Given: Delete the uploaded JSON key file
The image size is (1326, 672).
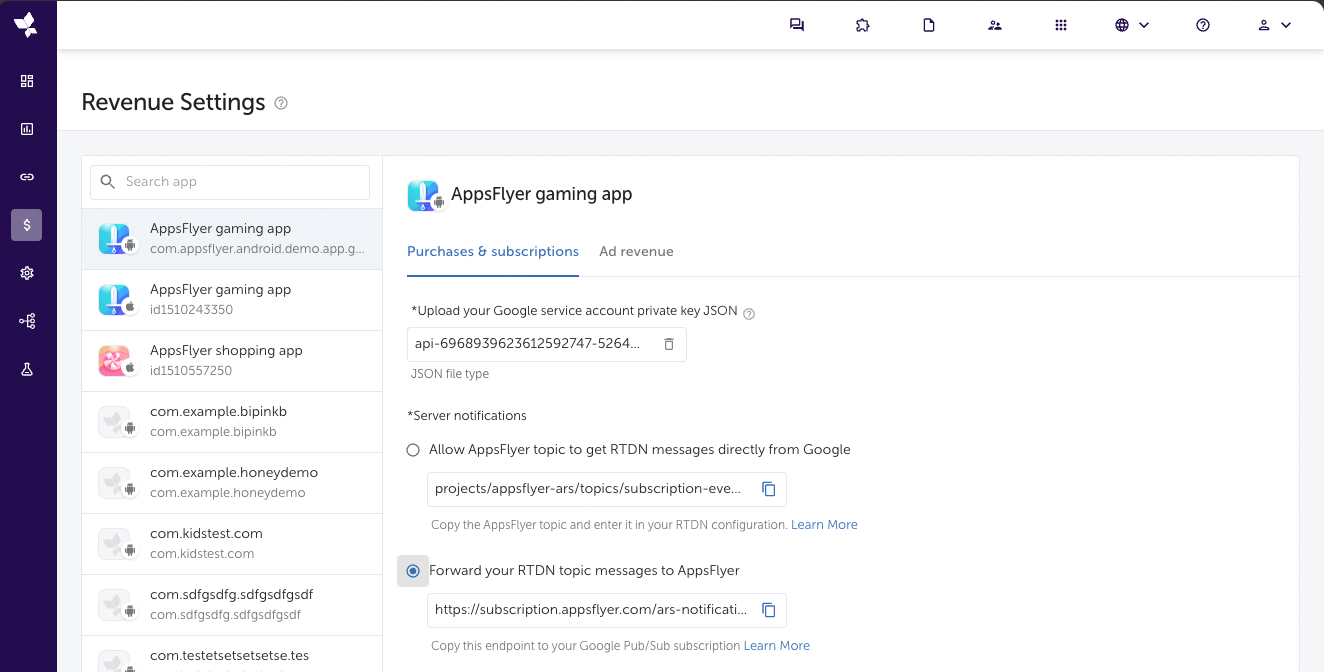Looking at the screenshot, I should click(669, 344).
